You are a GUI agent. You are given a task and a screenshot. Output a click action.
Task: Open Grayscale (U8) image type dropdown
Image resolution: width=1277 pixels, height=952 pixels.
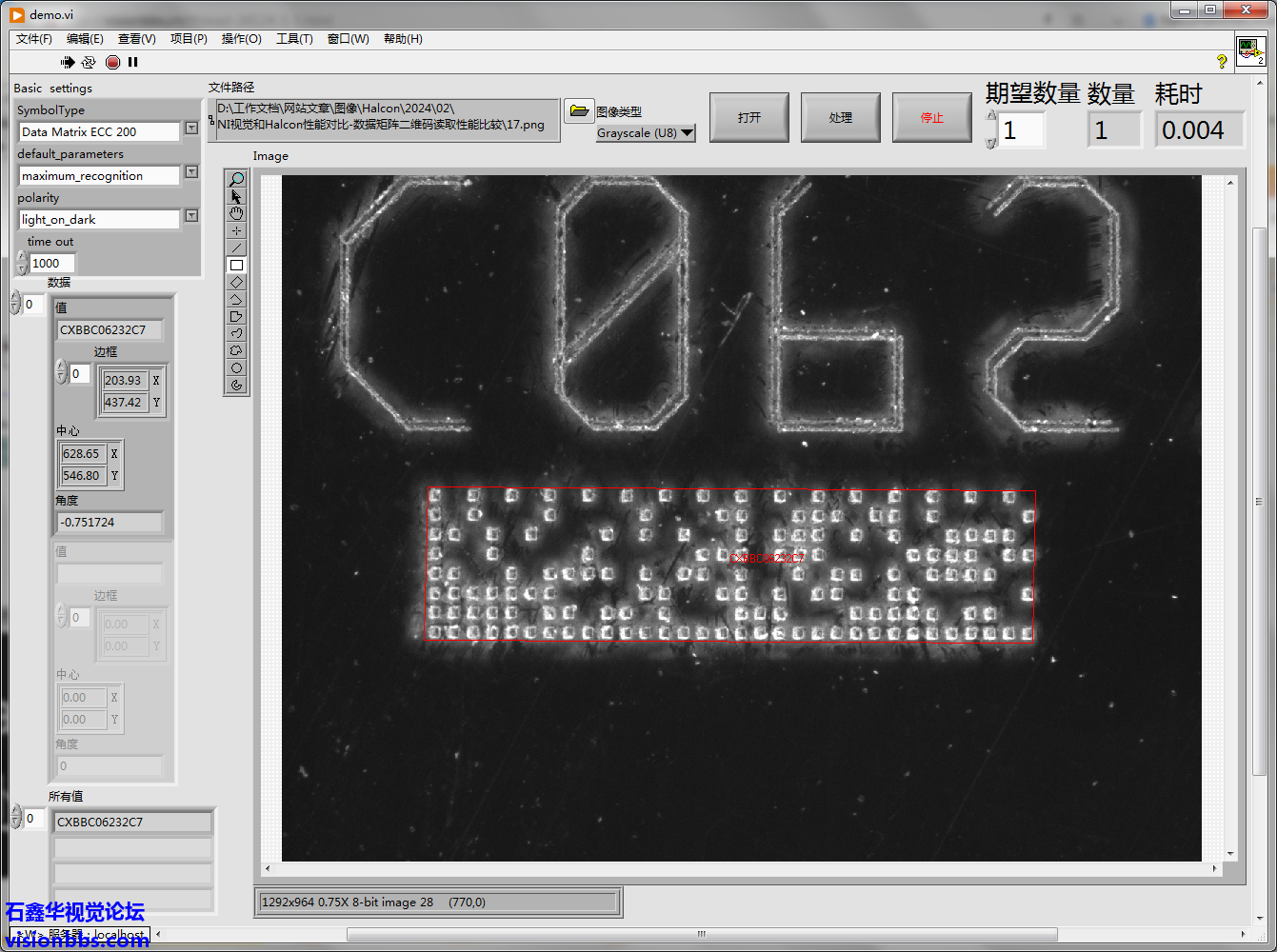pyautogui.click(x=688, y=133)
